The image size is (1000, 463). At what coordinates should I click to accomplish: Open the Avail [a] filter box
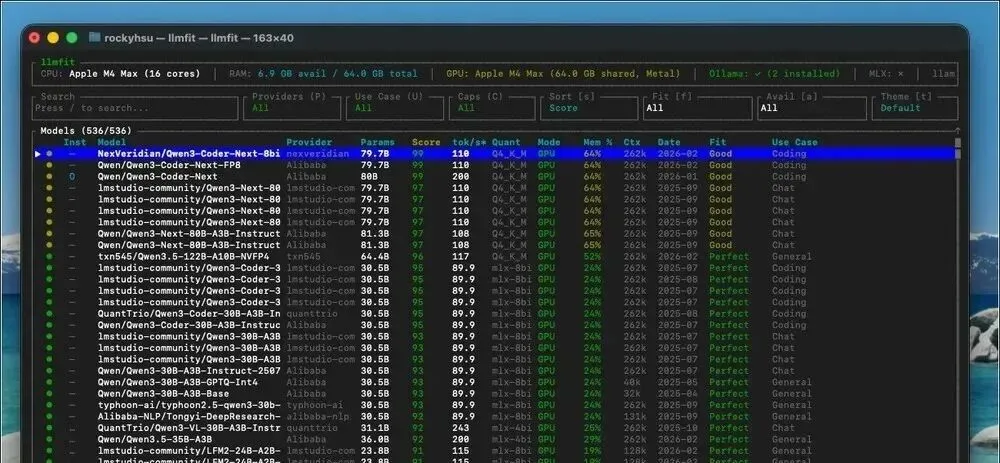click(812, 108)
